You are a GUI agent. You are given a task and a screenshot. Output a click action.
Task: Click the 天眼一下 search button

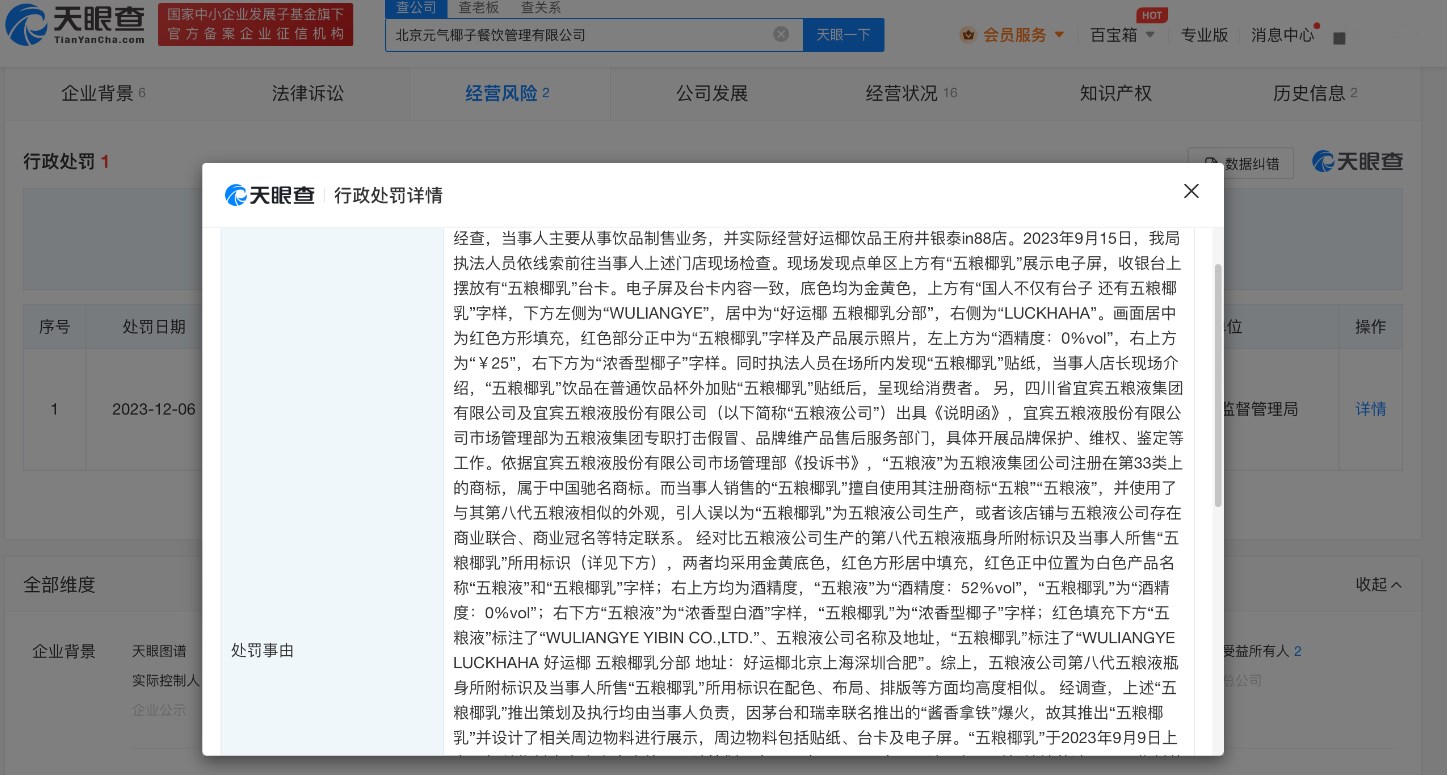(x=843, y=34)
